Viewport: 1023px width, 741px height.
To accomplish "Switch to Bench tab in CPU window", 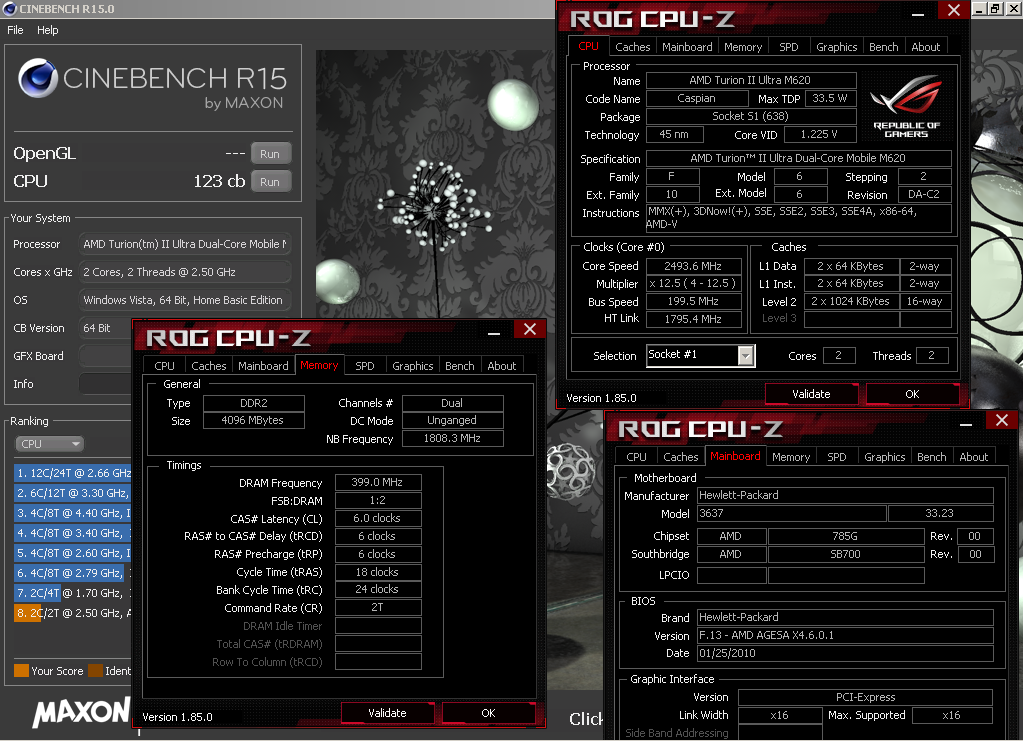I will coord(883,47).
